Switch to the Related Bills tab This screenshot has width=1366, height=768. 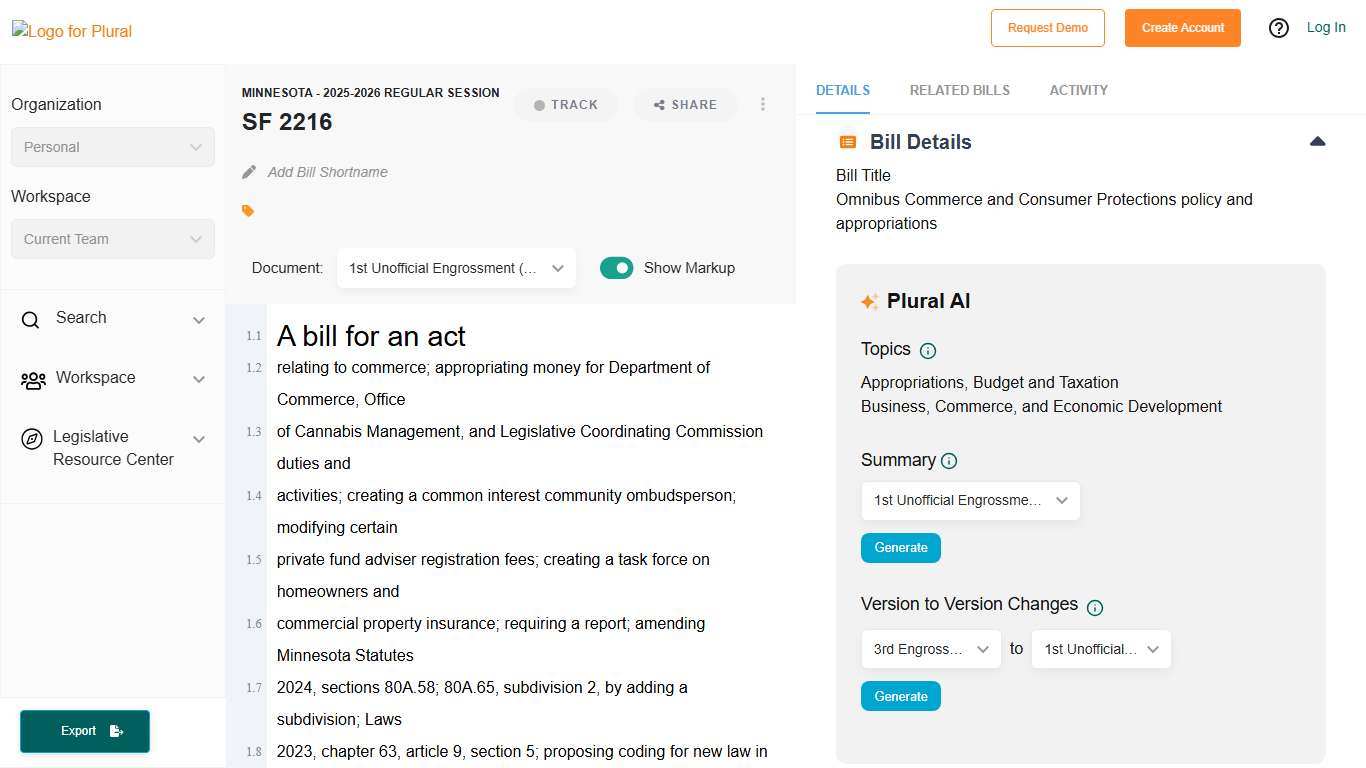[959, 90]
